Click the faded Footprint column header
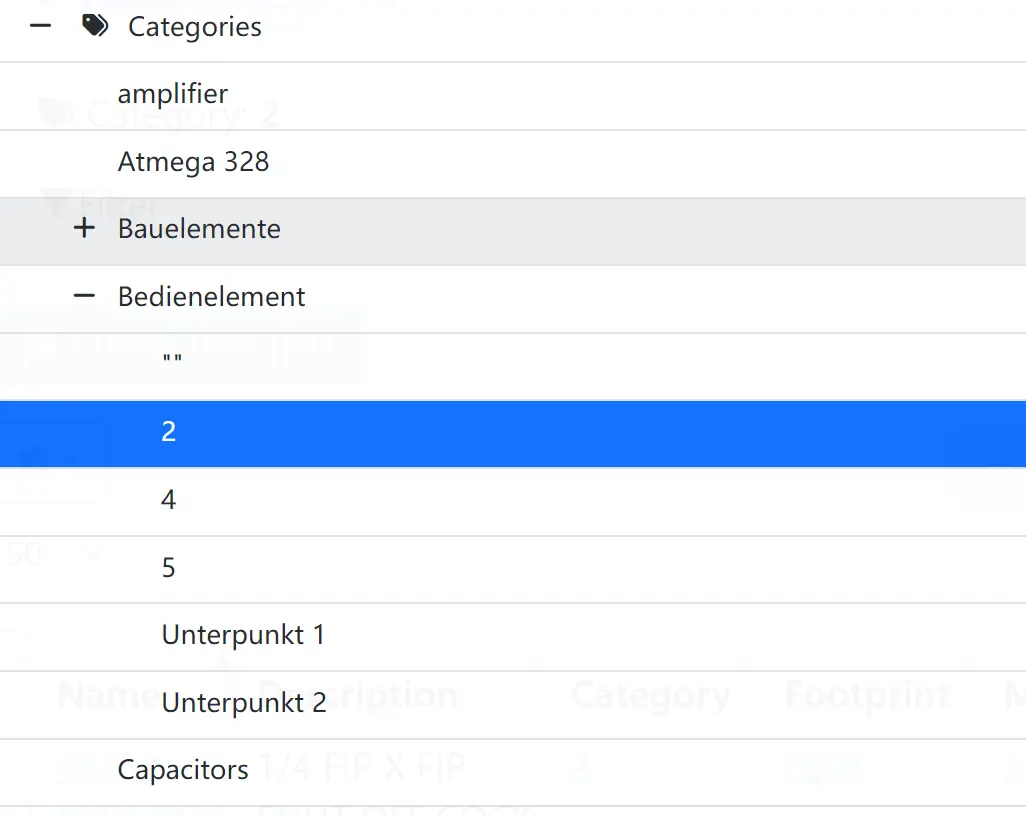Image resolution: width=1026 pixels, height=816 pixels. [x=867, y=695]
